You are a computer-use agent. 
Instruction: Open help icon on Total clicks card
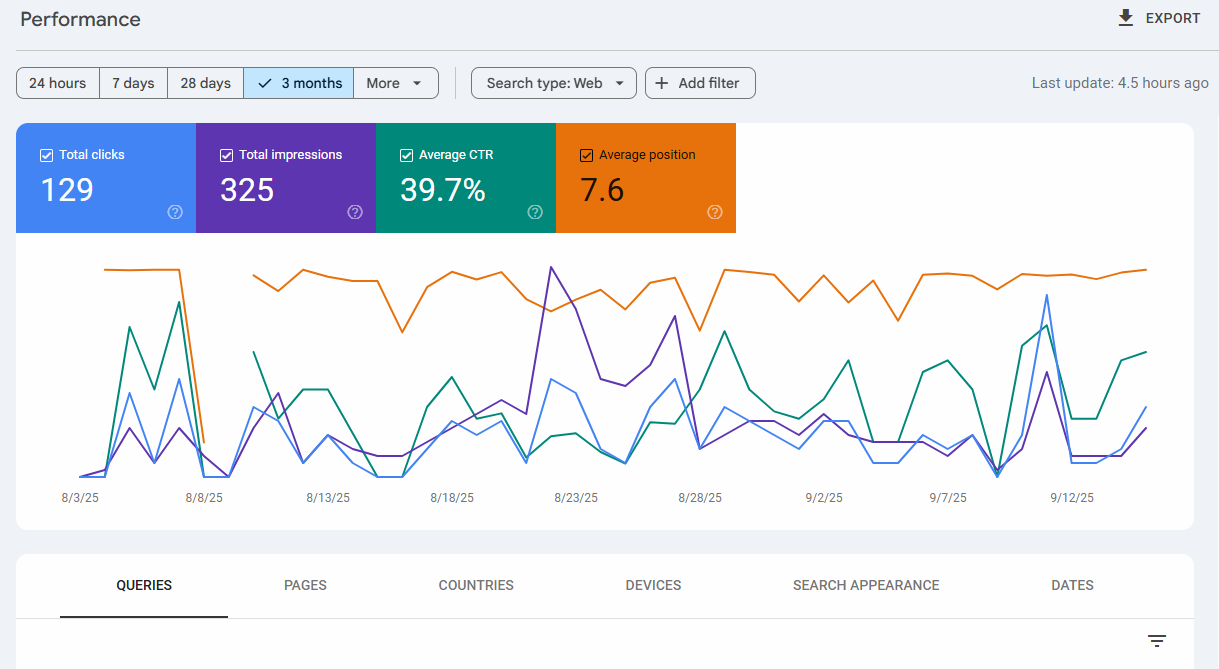tap(175, 212)
